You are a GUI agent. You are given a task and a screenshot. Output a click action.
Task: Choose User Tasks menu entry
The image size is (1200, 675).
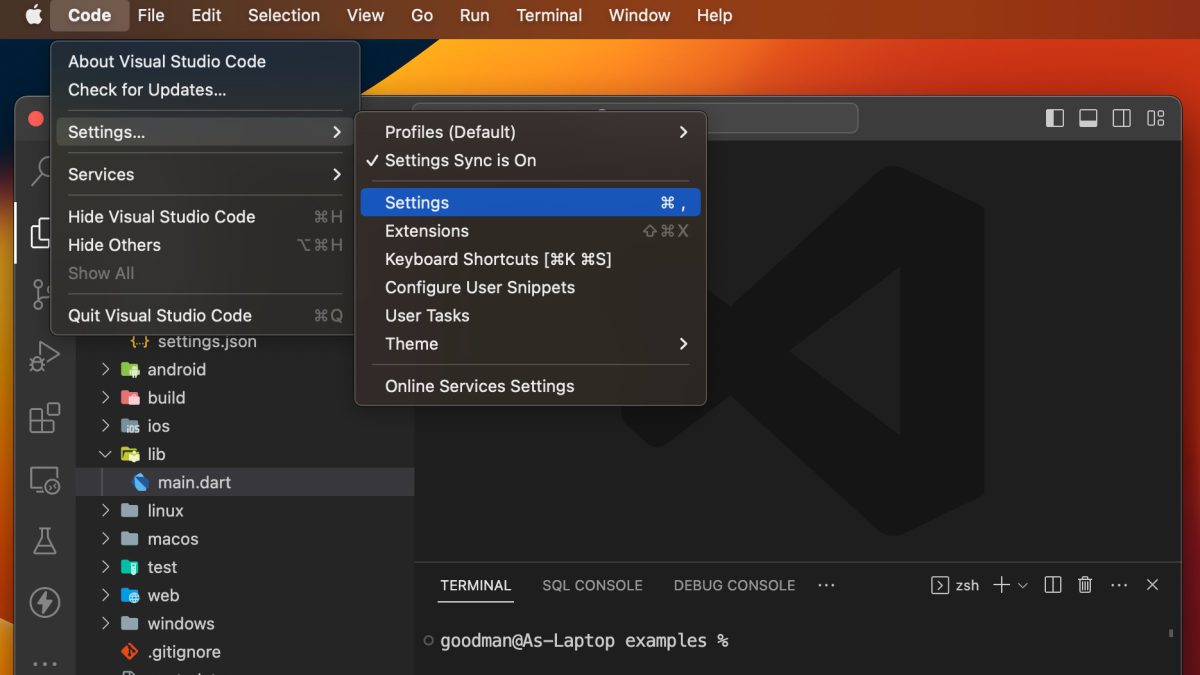tap(530, 315)
